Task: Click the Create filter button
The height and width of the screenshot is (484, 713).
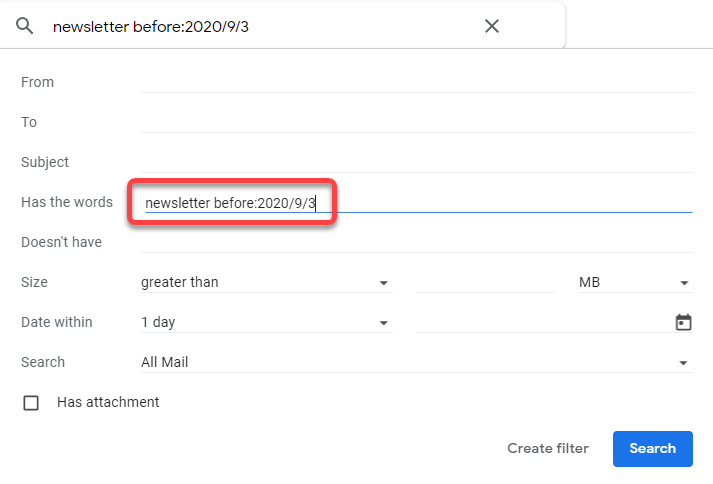Action: [x=548, y=448]
